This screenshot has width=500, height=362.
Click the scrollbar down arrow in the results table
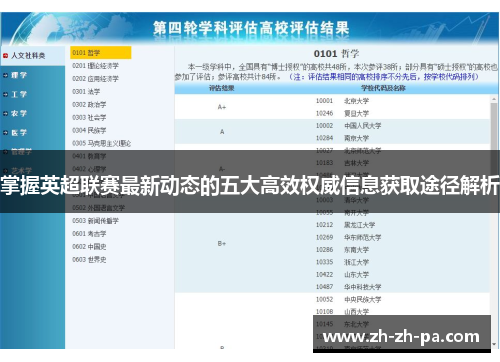coord(494,344)
